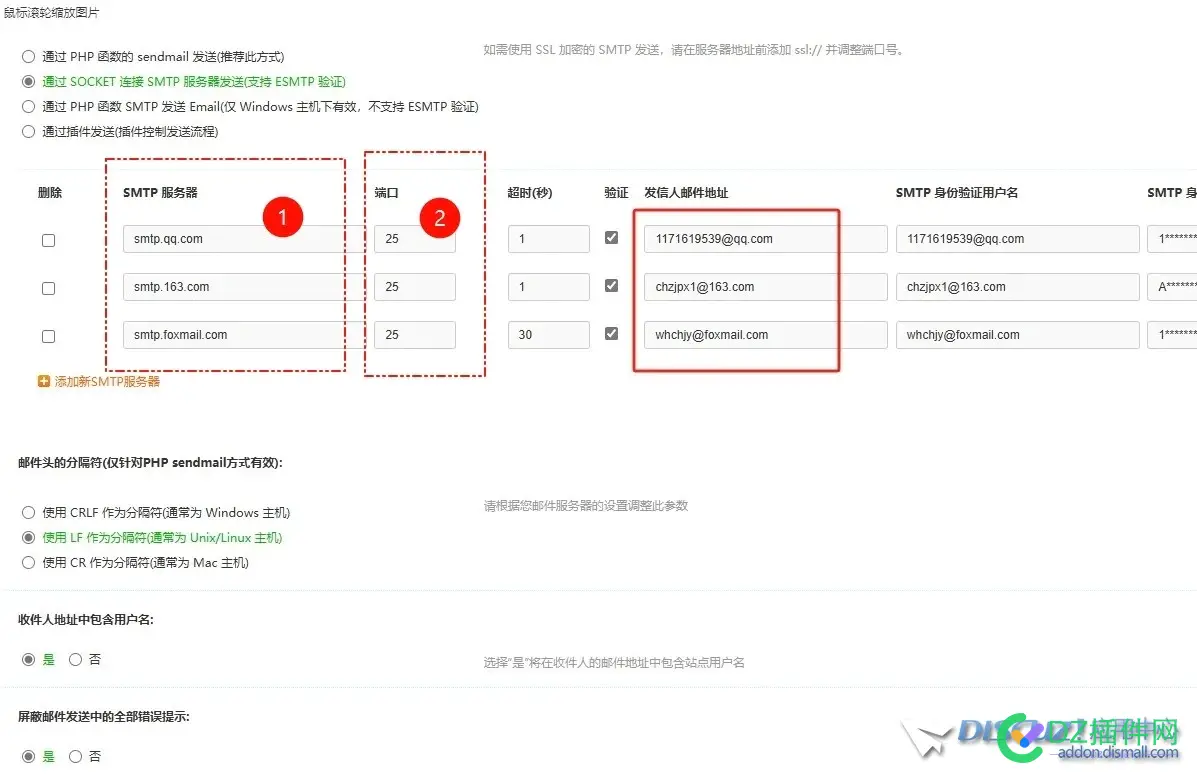This screenshot has width=1197, height=778.
Task: Check the delete checkbox for smtp.qq.com row
Action: [48, 240]
